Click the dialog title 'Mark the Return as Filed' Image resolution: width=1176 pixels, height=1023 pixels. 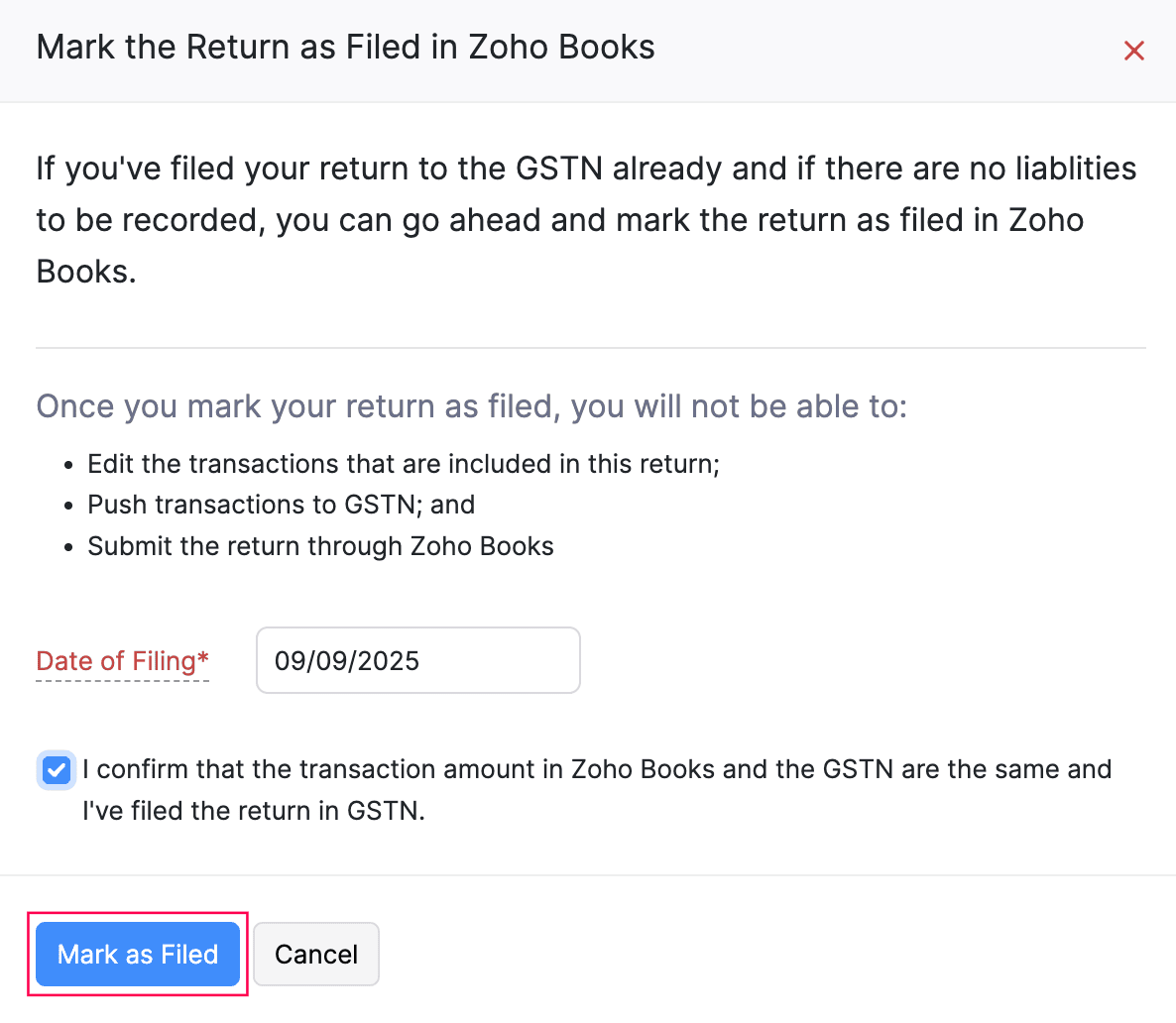(x=345, y=48)
